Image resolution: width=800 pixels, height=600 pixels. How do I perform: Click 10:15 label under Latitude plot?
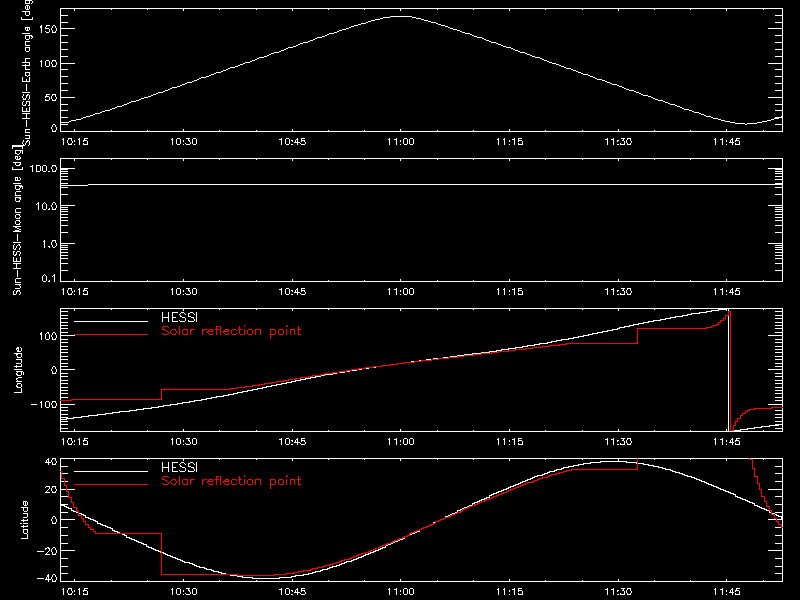point(75,592)
